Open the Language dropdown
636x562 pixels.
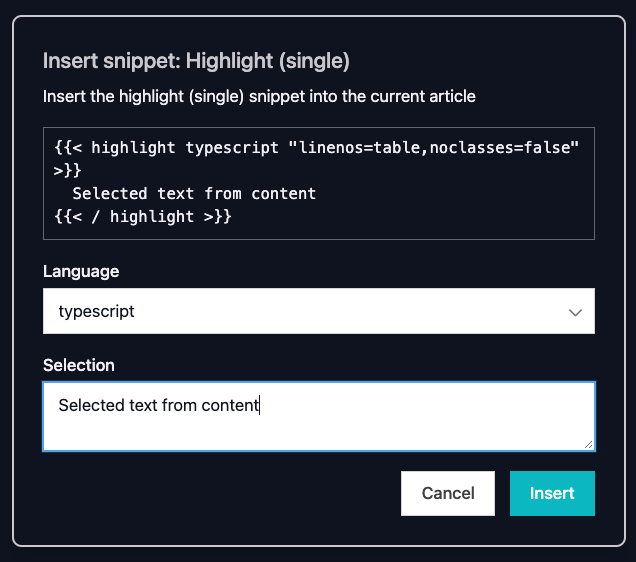tap(318, 311)
